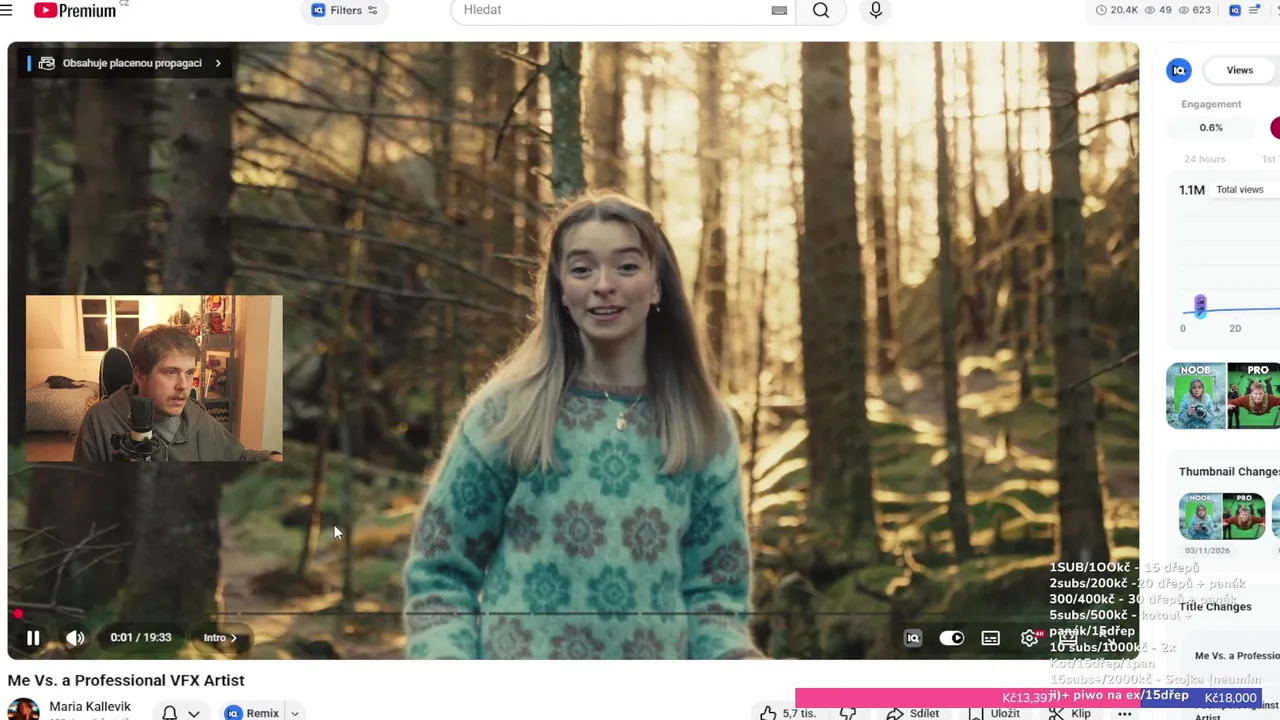Open video settings gear
This screenshot has width=1280, height=720.
point(1029,638)
